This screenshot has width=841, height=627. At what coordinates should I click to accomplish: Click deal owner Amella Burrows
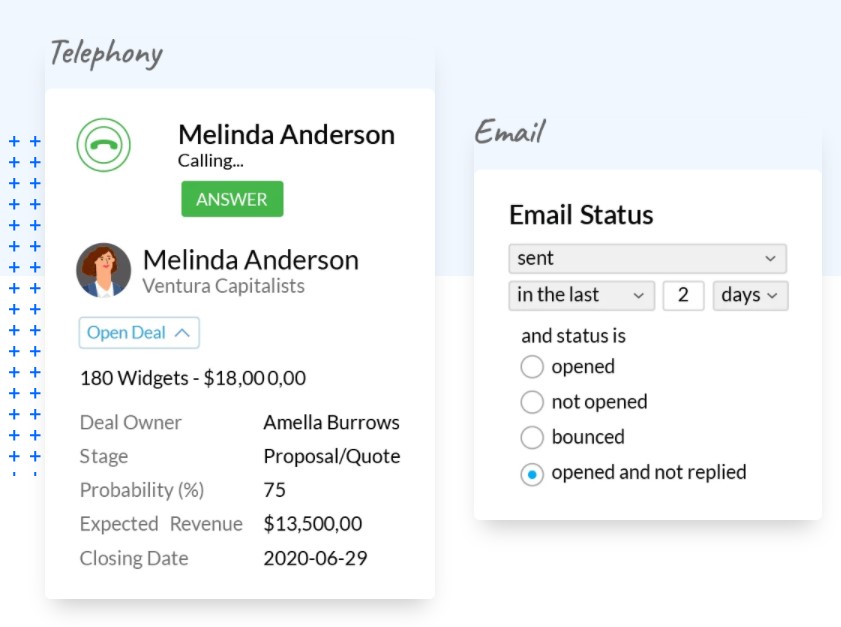[331, 422]
